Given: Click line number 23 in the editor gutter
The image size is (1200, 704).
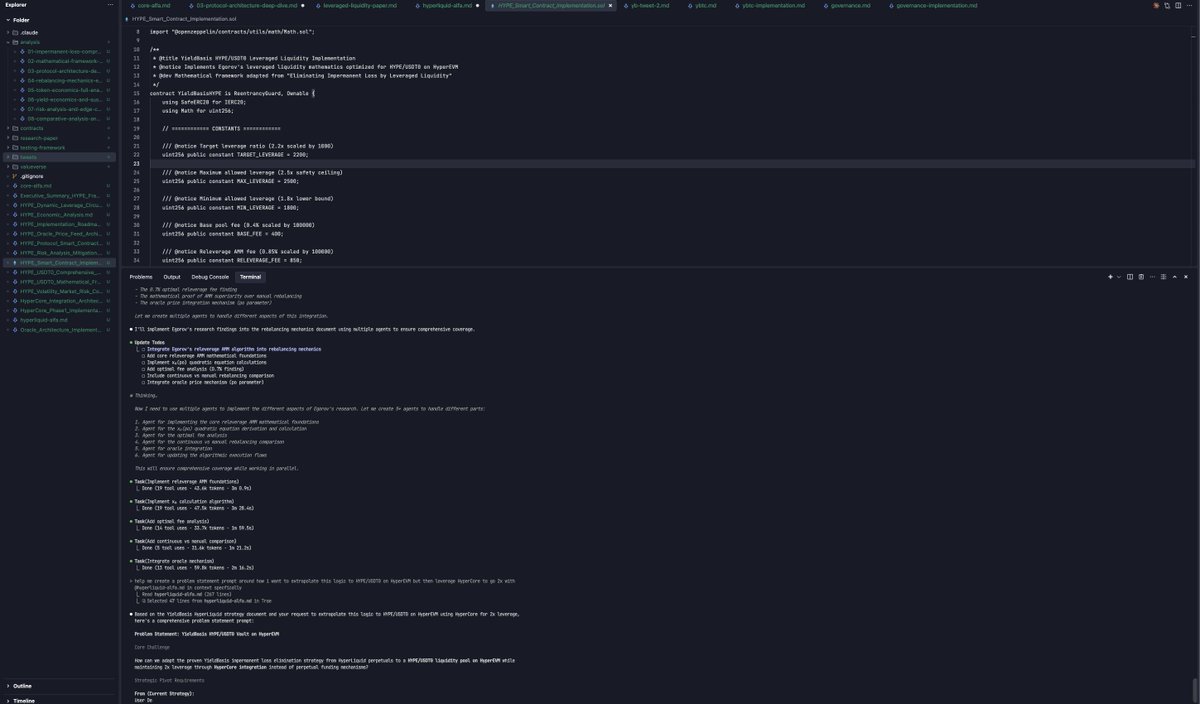Looking at the screenshot, I should (x=137, y=163).
